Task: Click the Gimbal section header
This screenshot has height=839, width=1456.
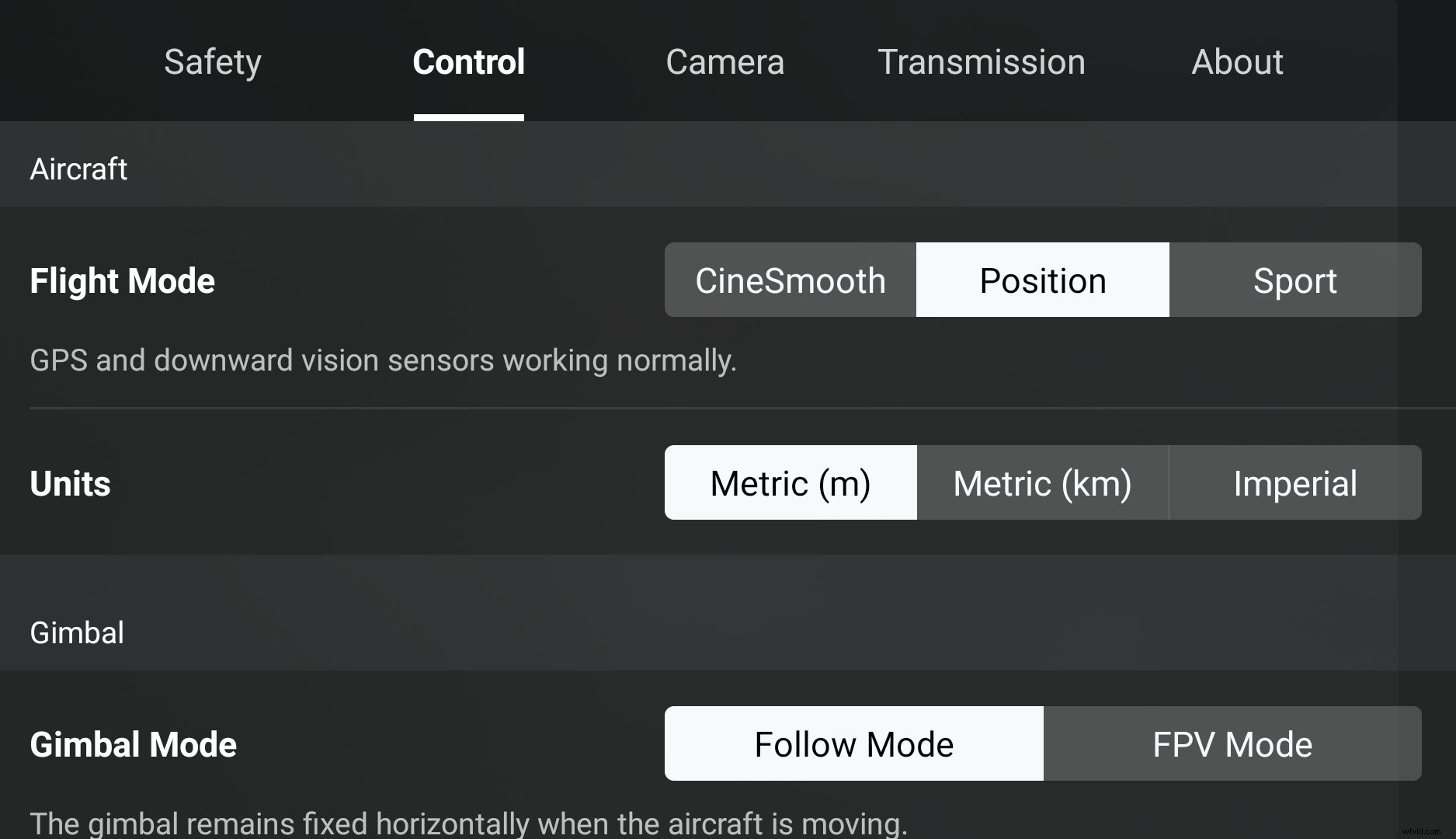Action: click(x=77, y=632)
